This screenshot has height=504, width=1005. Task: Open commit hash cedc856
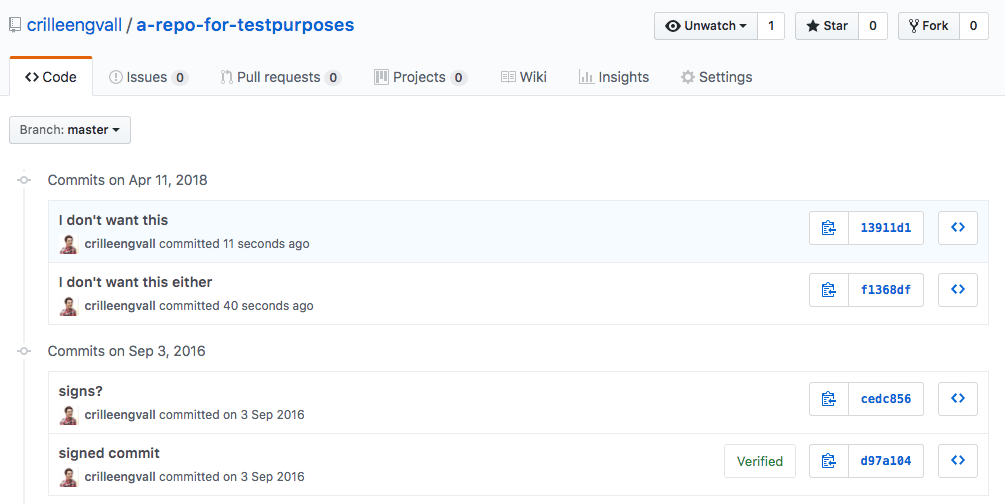pyautogui.click(x=886, y=399)
